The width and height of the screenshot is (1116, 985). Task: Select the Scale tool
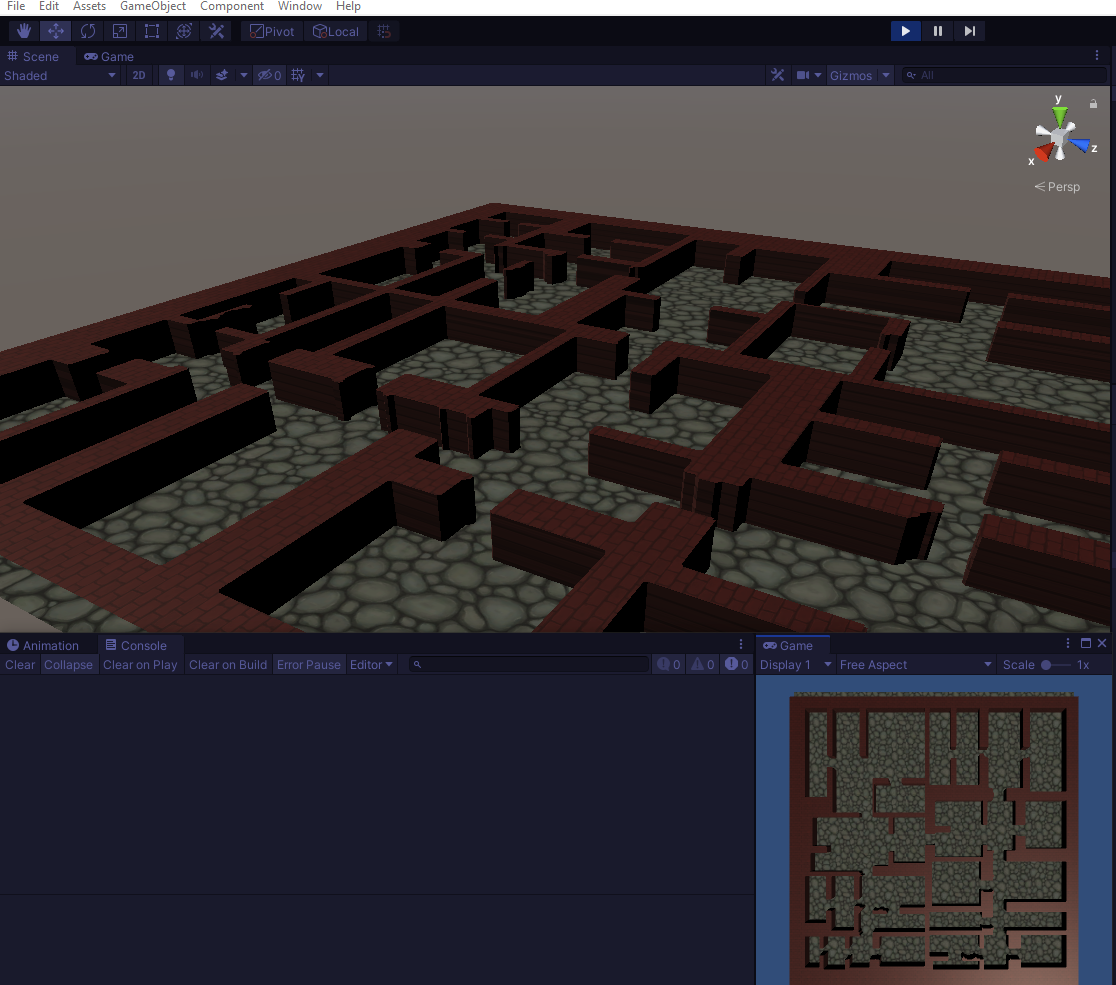pos(120,31)
